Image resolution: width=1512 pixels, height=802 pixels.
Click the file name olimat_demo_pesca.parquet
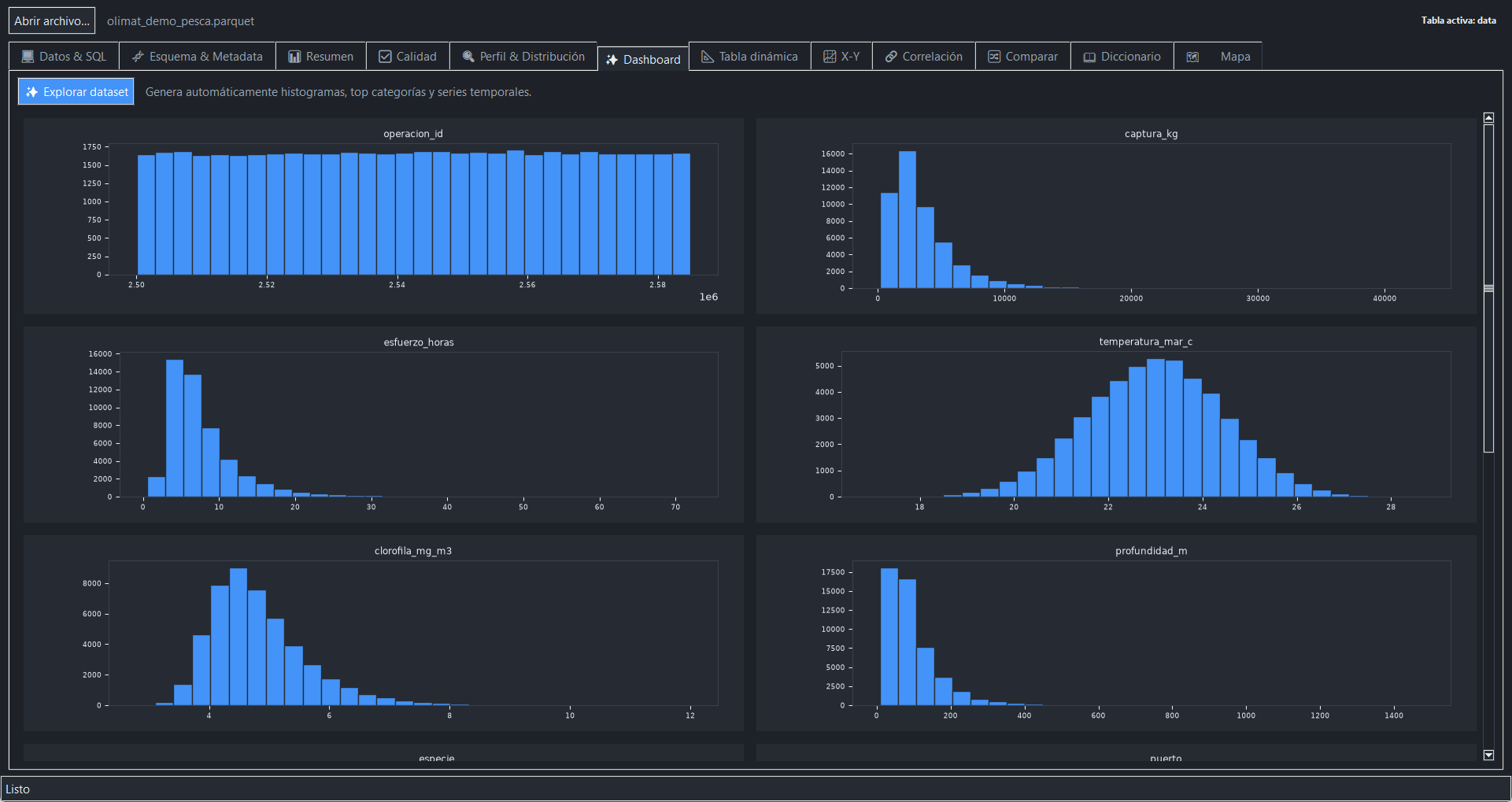click(x=180, y=21)
